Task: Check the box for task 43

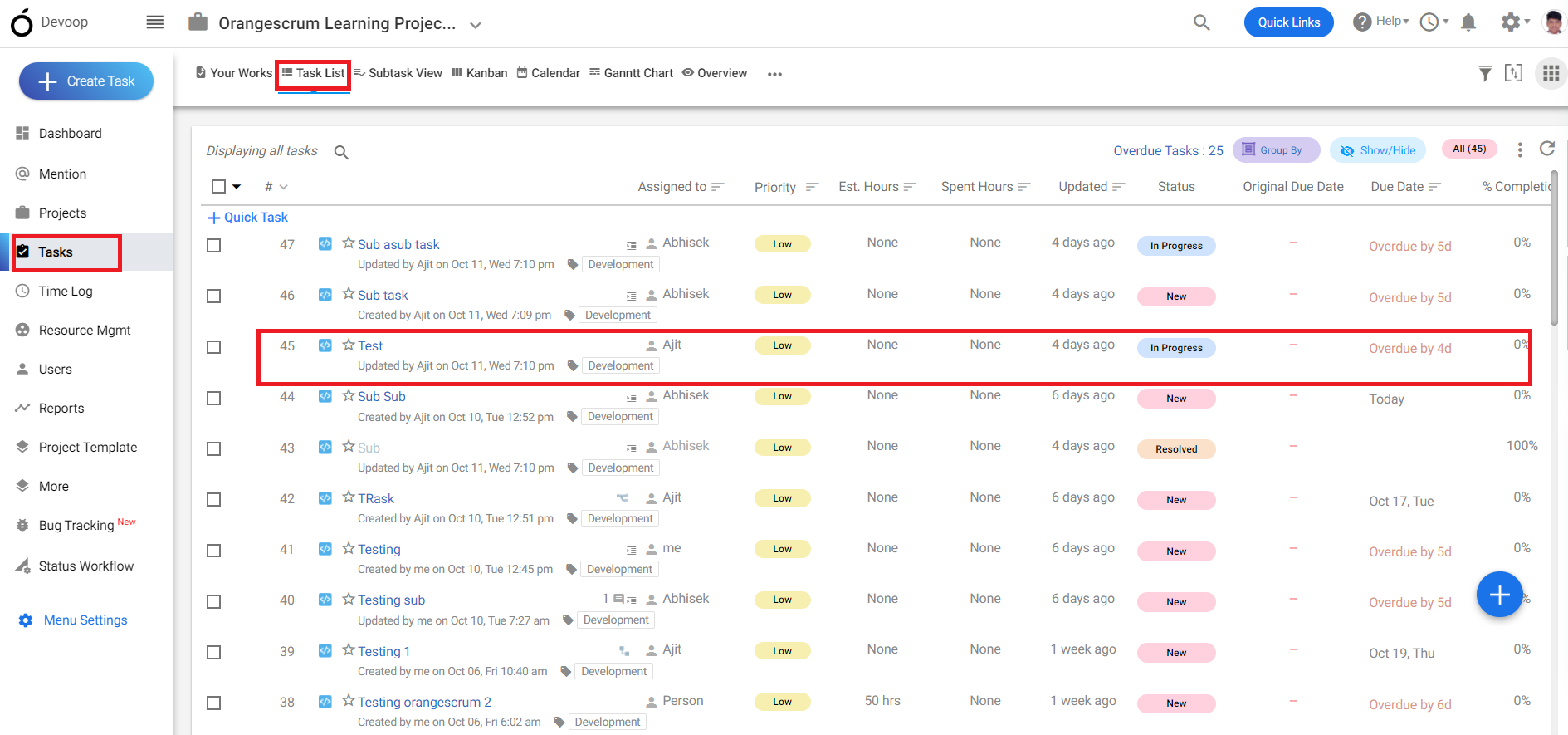Action: click(213, 449)
